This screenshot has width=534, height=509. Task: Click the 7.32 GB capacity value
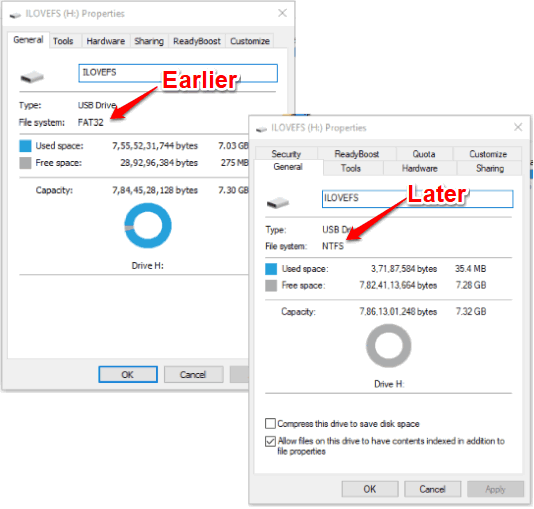pyautogui.click(x=471, y=312)
